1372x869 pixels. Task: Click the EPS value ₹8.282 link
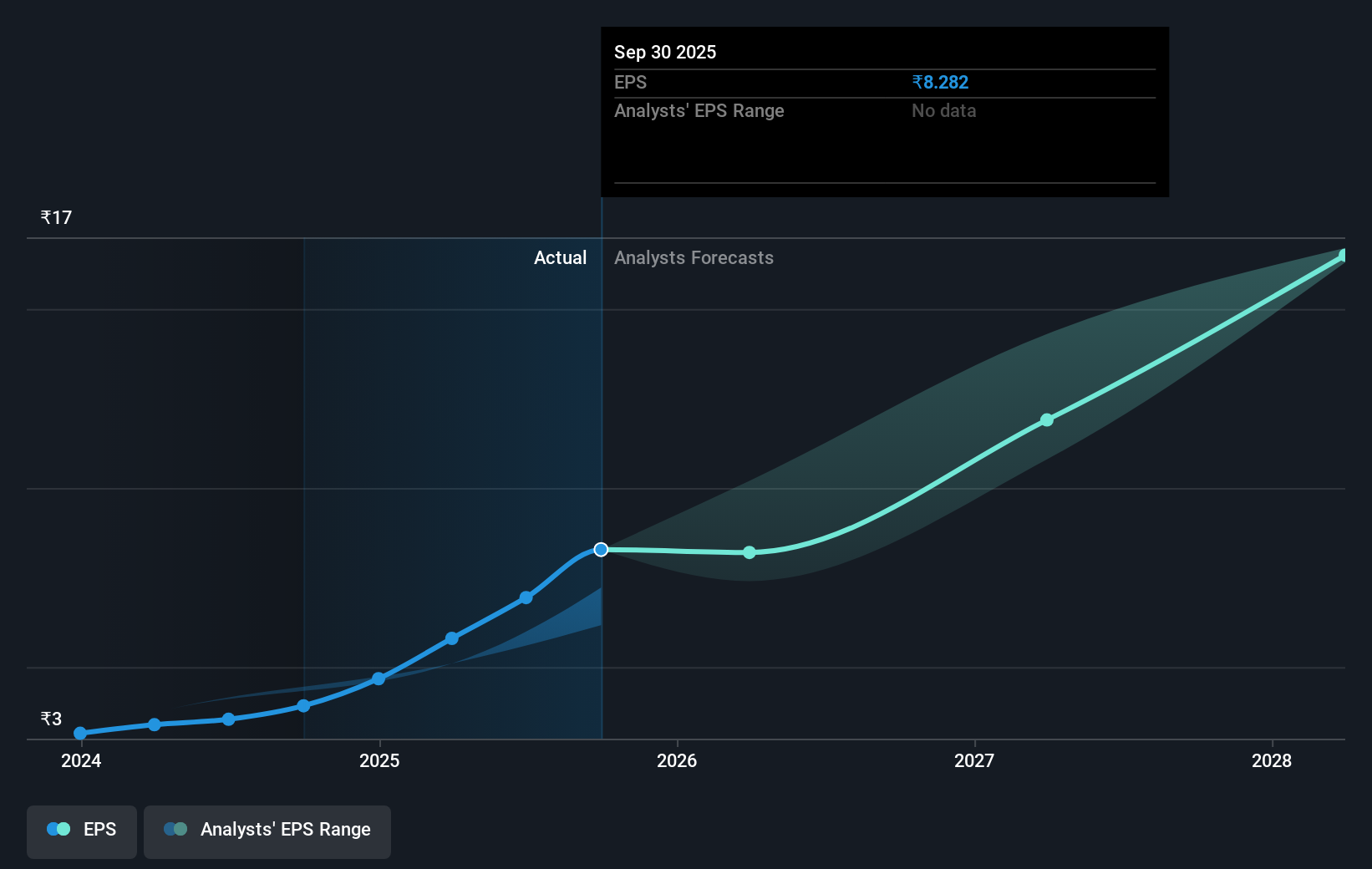click(x=940, y=82)
